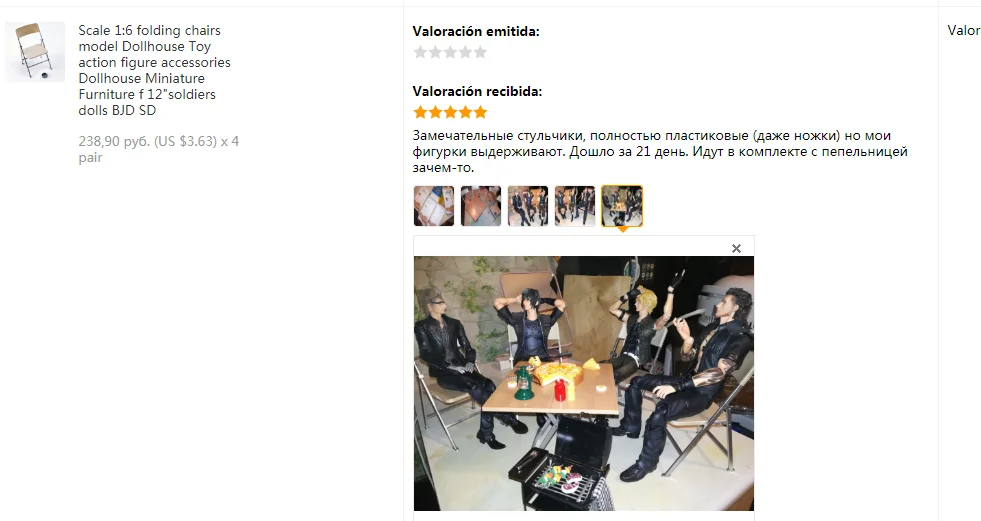Click the enlarged figures-around-table photo

pos(584,383)
